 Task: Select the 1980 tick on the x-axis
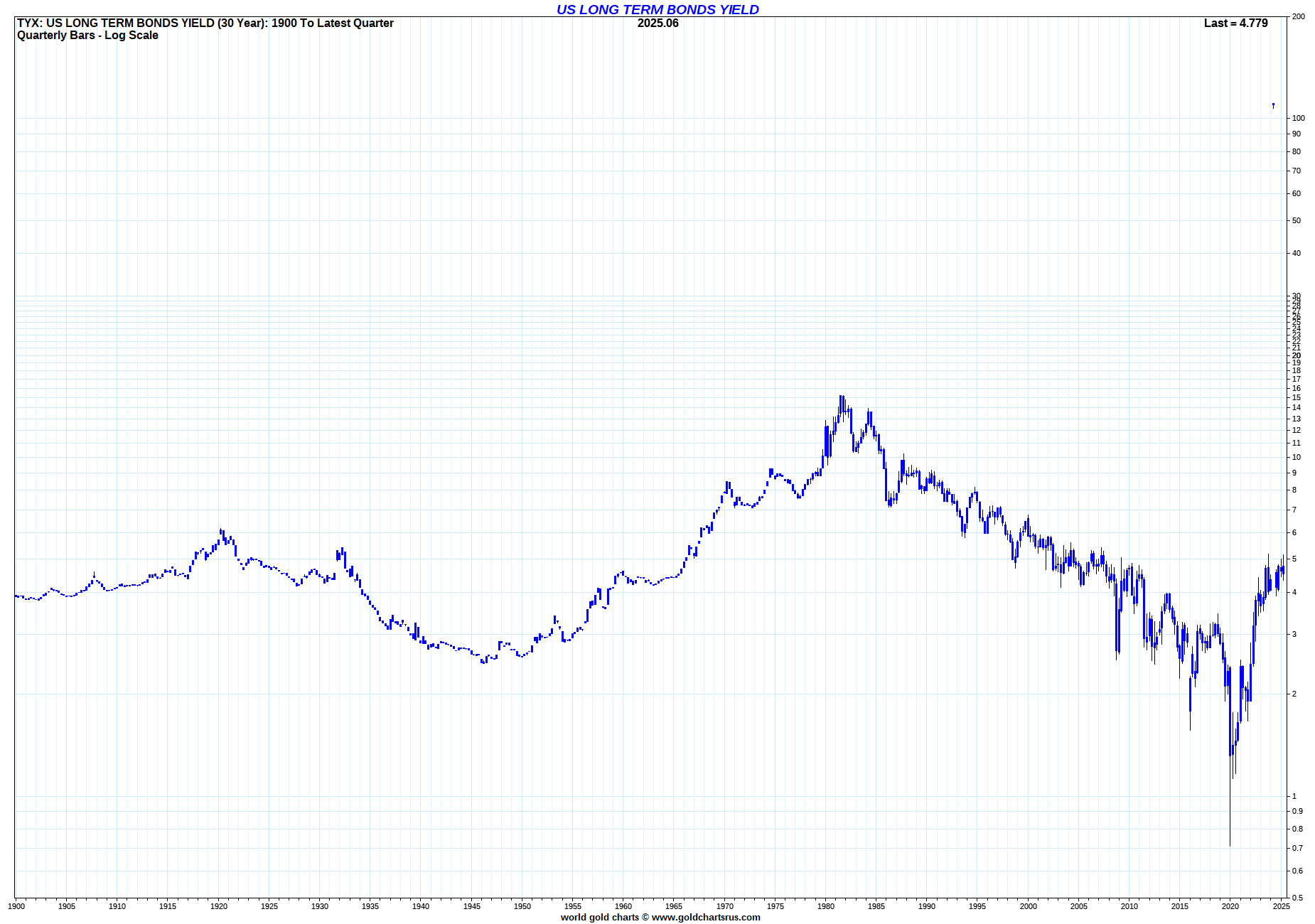[825, 906]
